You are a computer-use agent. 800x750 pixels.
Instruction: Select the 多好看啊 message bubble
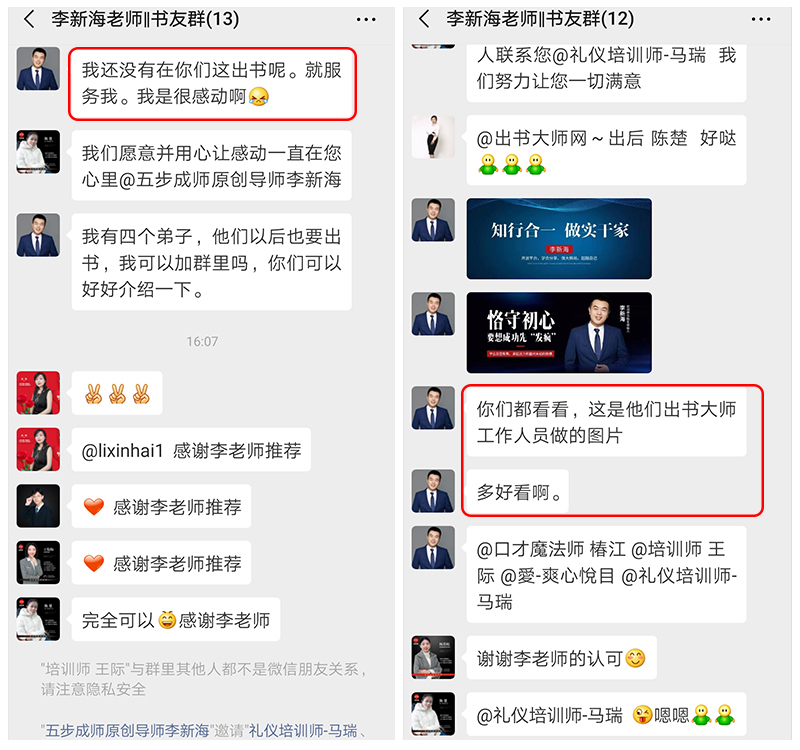coord(518,492)
